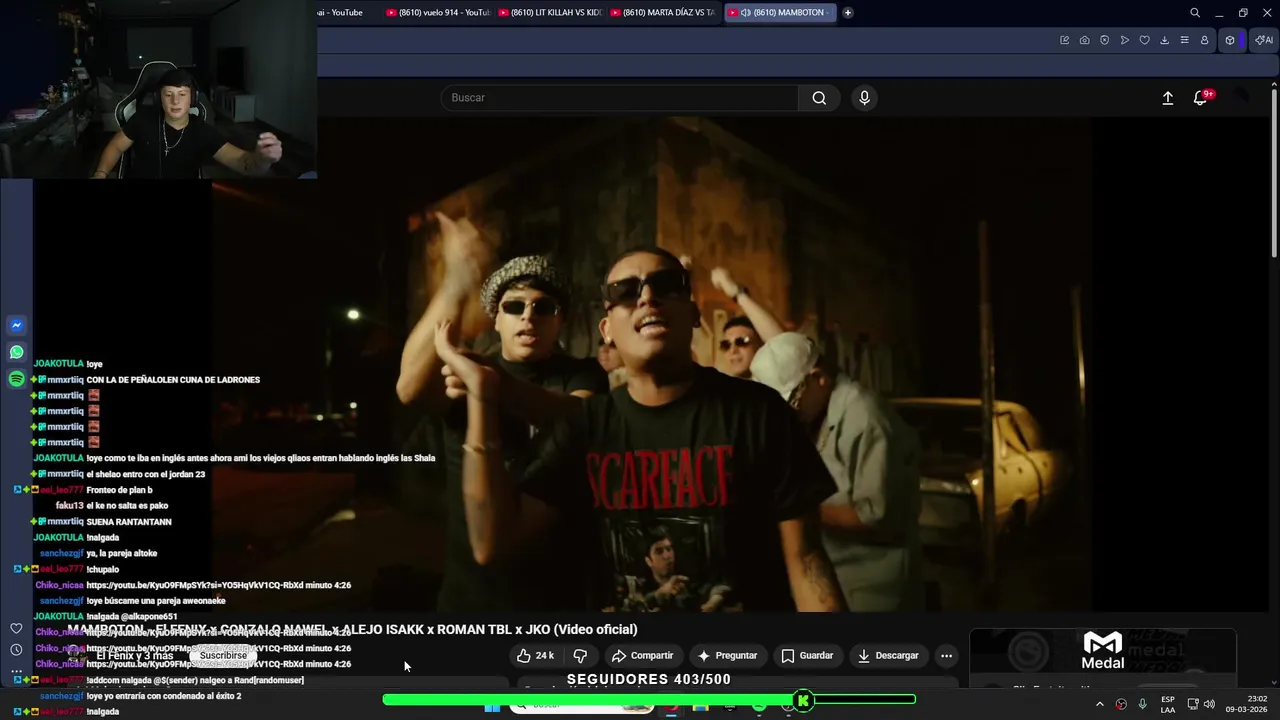
Task: Switch to the LIT KILLAH VS KIDD tab
Action: (550, 13)
